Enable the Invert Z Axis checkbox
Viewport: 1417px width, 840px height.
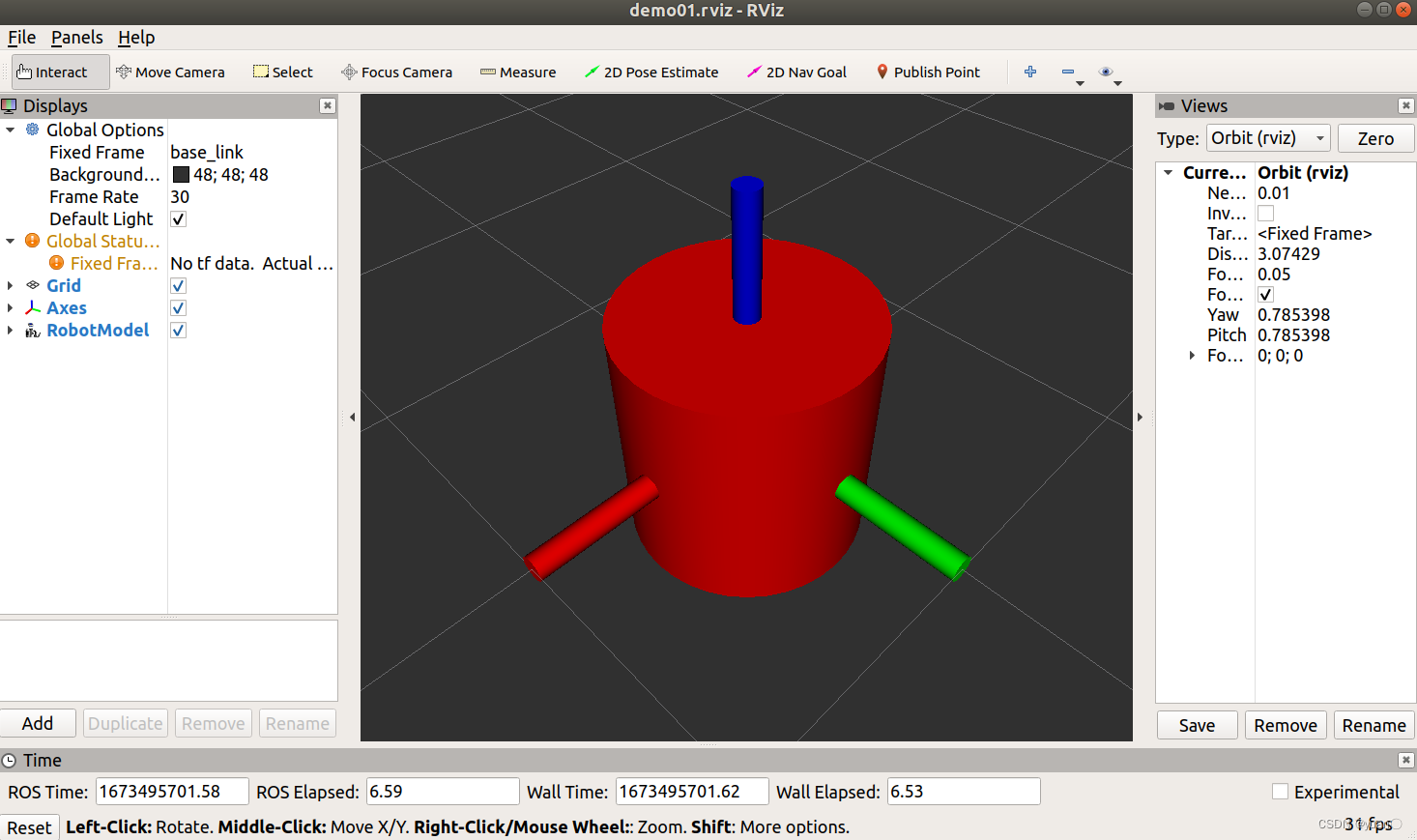1265,214
